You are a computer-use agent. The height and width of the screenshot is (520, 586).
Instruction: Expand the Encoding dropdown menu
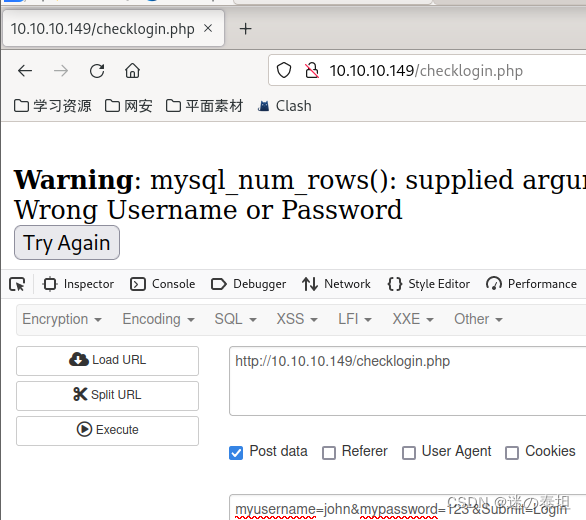(x=158, y=319)
